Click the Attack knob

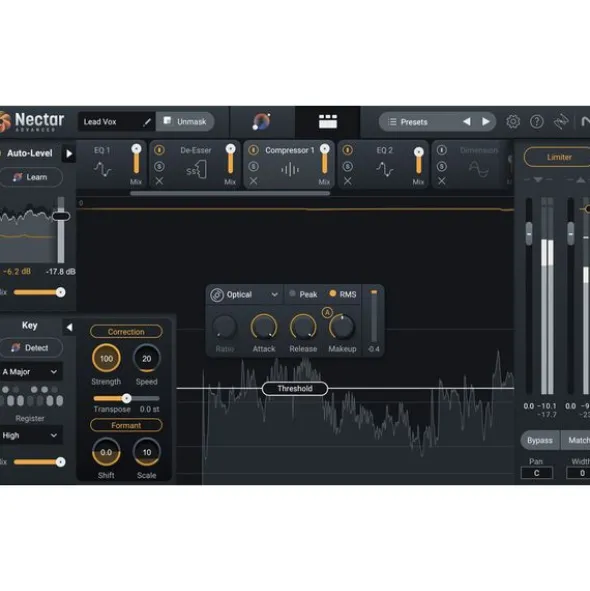[x=264, y=327]
